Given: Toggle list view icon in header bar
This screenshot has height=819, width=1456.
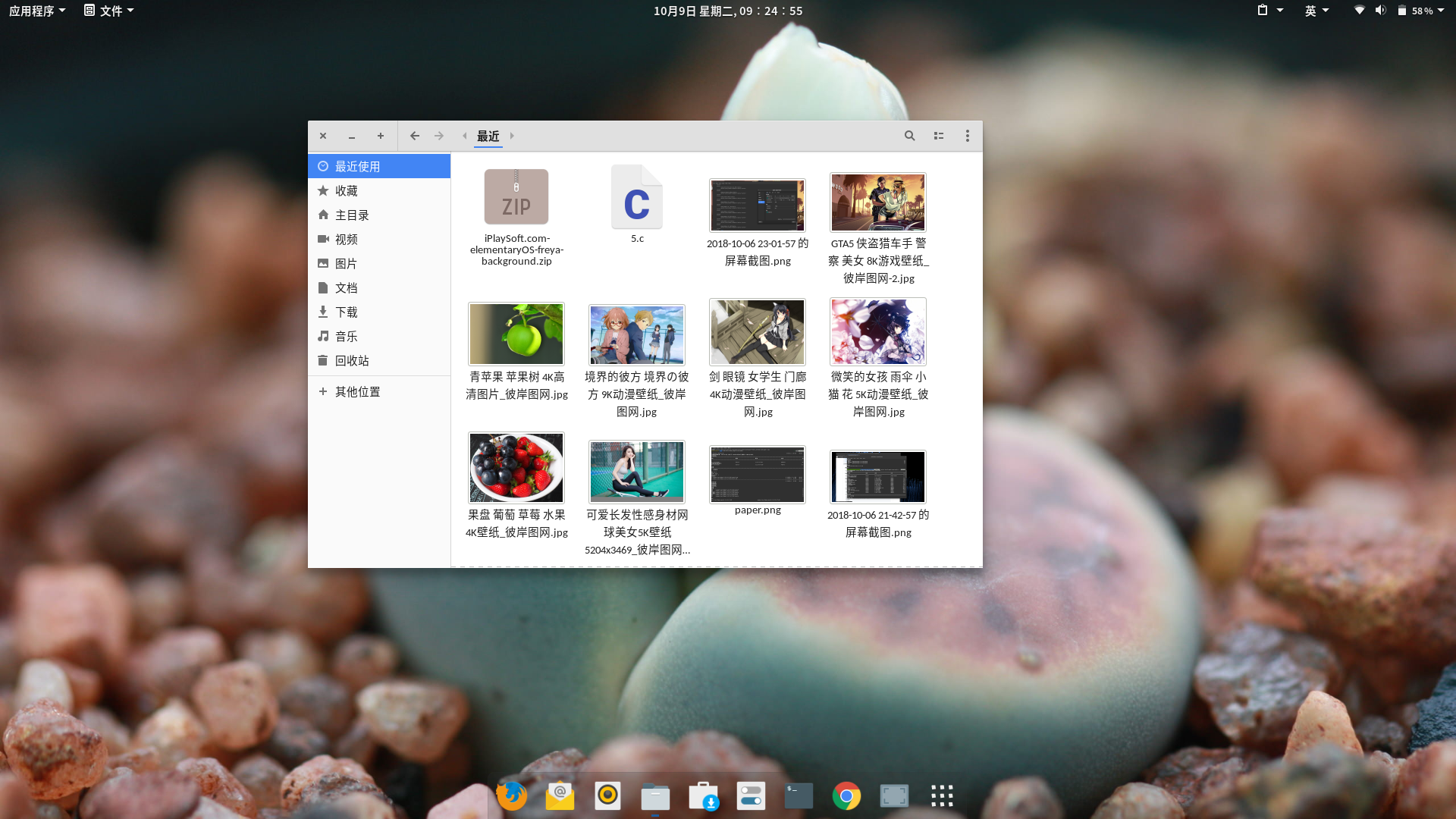Looking at the screenshot, I should click(x=939, y=136).
